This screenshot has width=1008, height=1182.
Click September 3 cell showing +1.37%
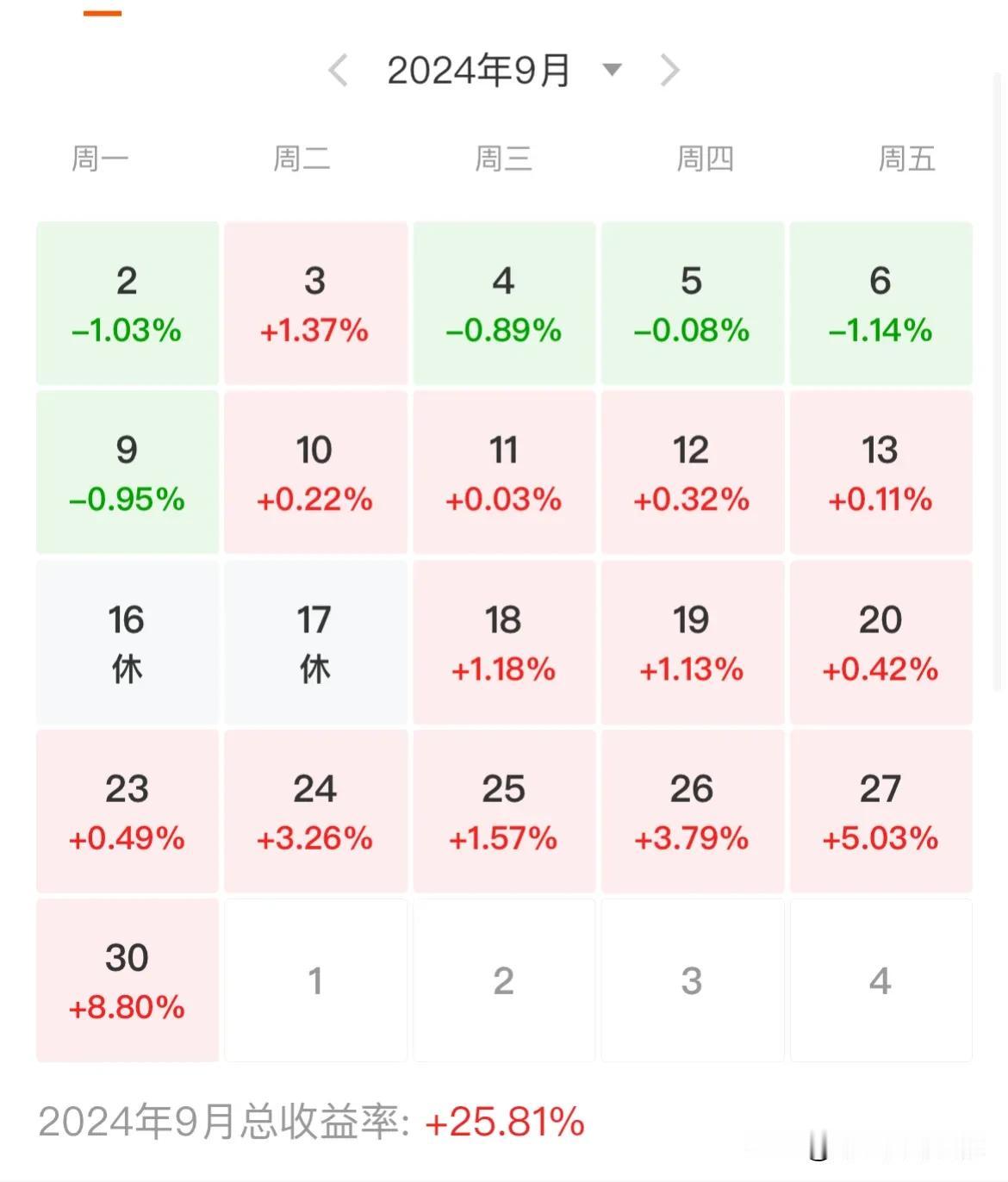[315, 303]
